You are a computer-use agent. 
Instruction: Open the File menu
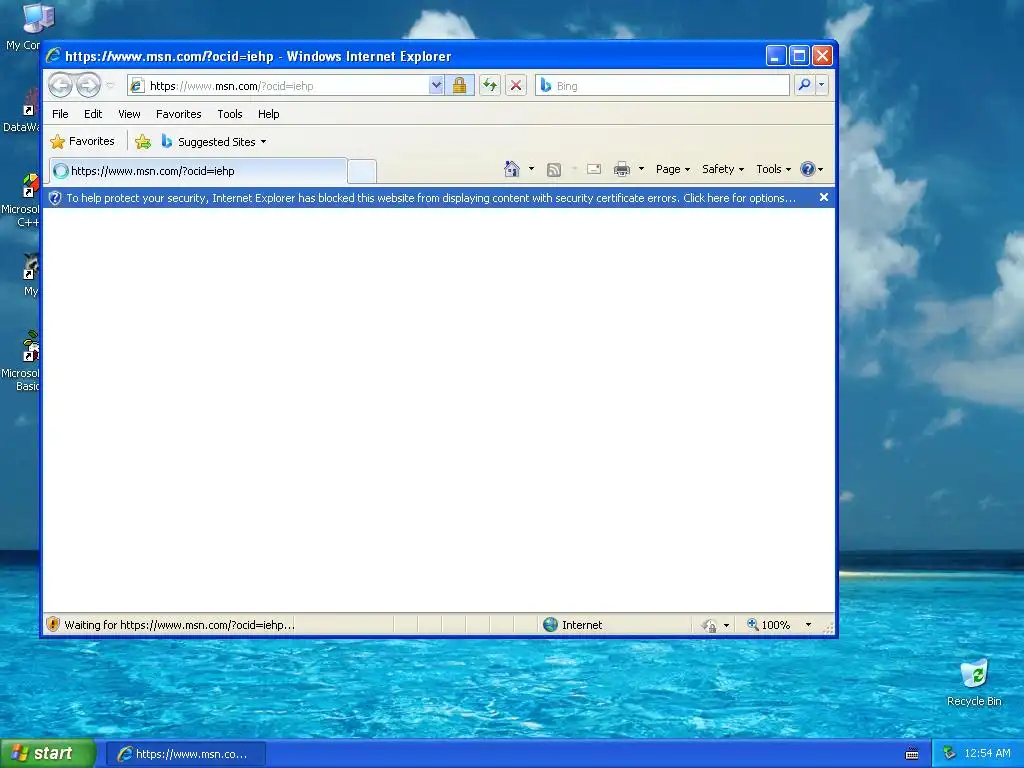pyautogui.click(x=60, y=114)
